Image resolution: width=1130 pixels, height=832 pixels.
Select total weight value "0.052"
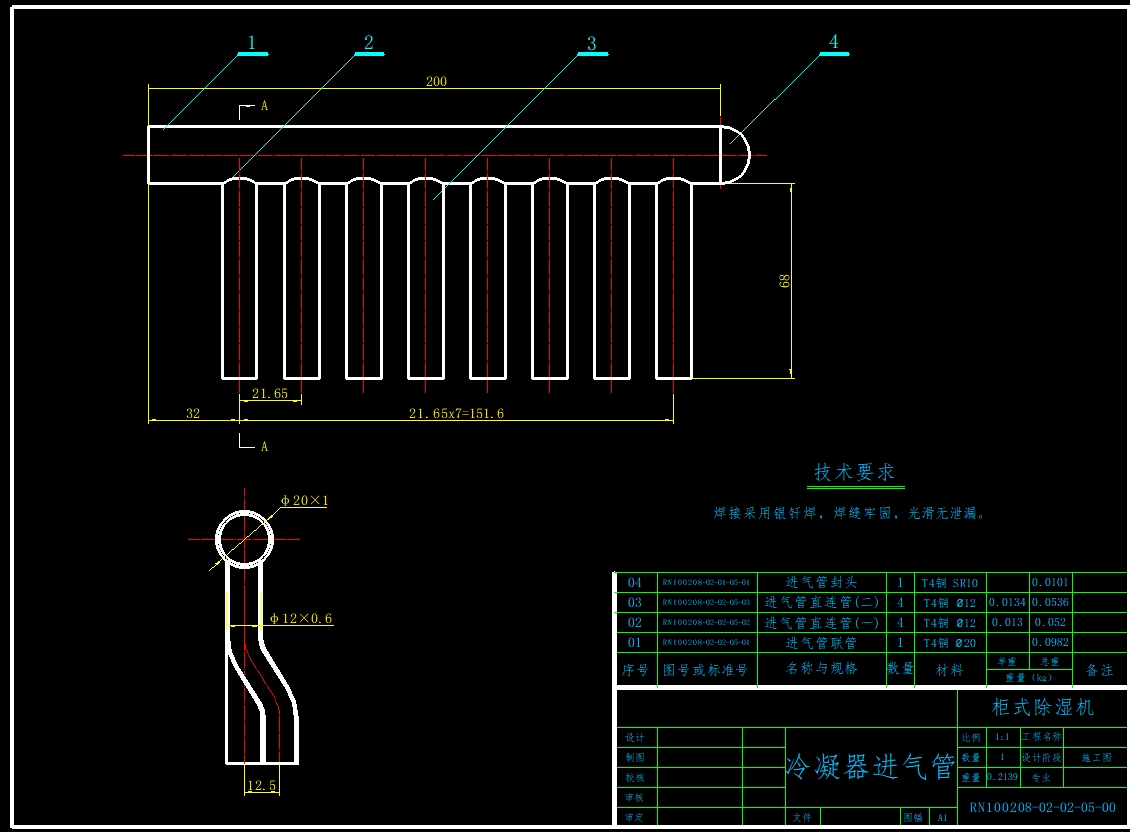pyautogui.click(x=1050, y=622)
